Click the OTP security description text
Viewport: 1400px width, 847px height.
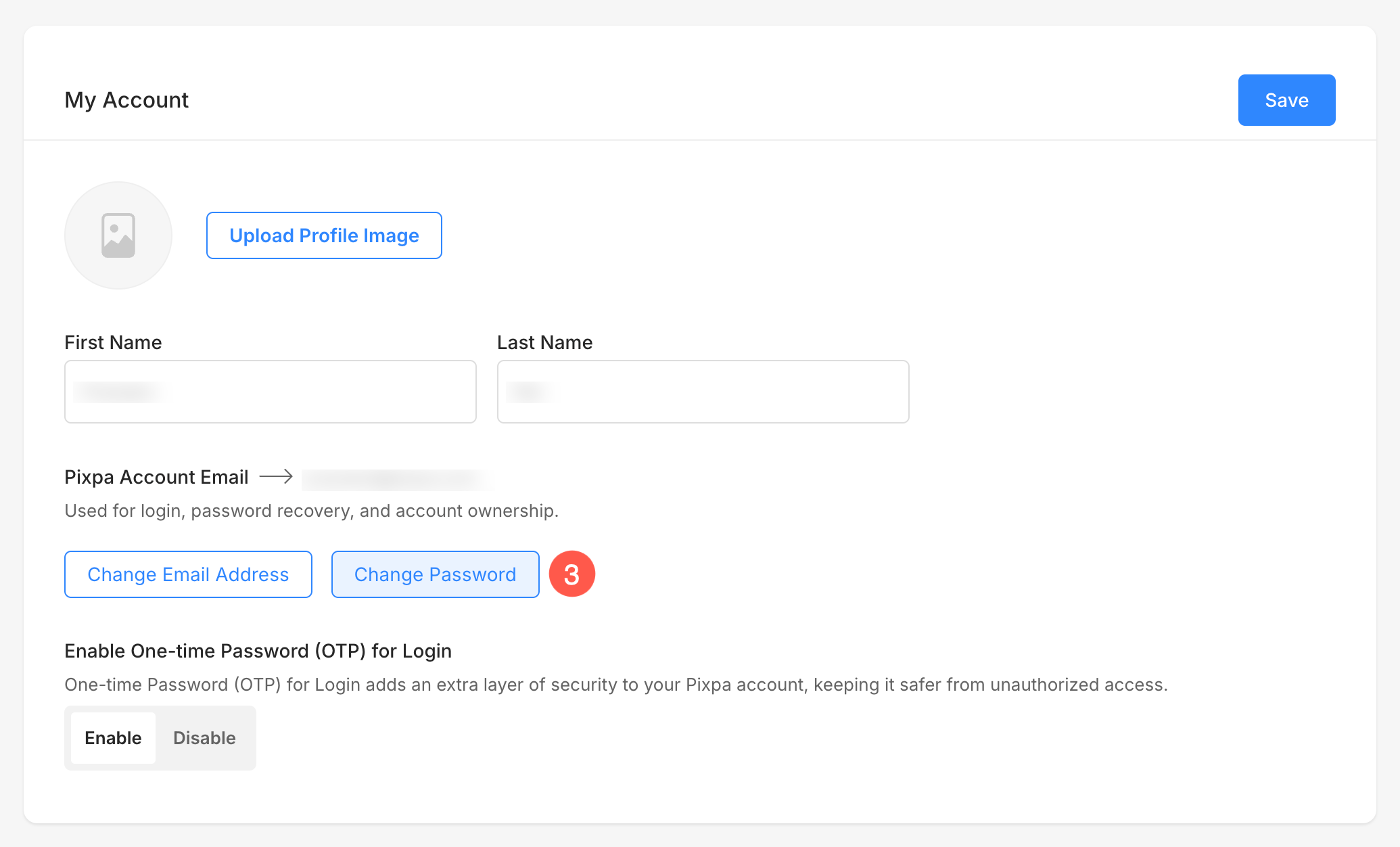pyautogui.click(x=615, y=685)
